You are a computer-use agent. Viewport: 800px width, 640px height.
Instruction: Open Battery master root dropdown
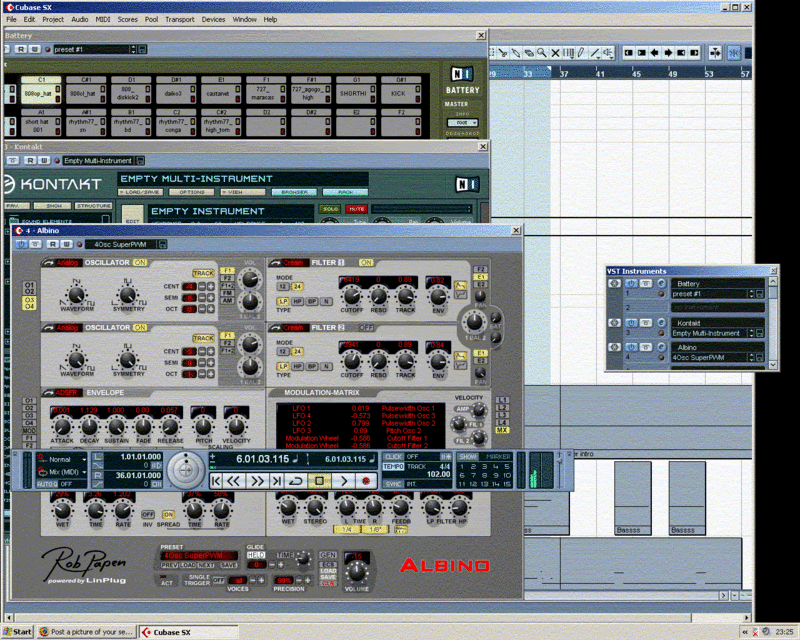pos(462,123)
